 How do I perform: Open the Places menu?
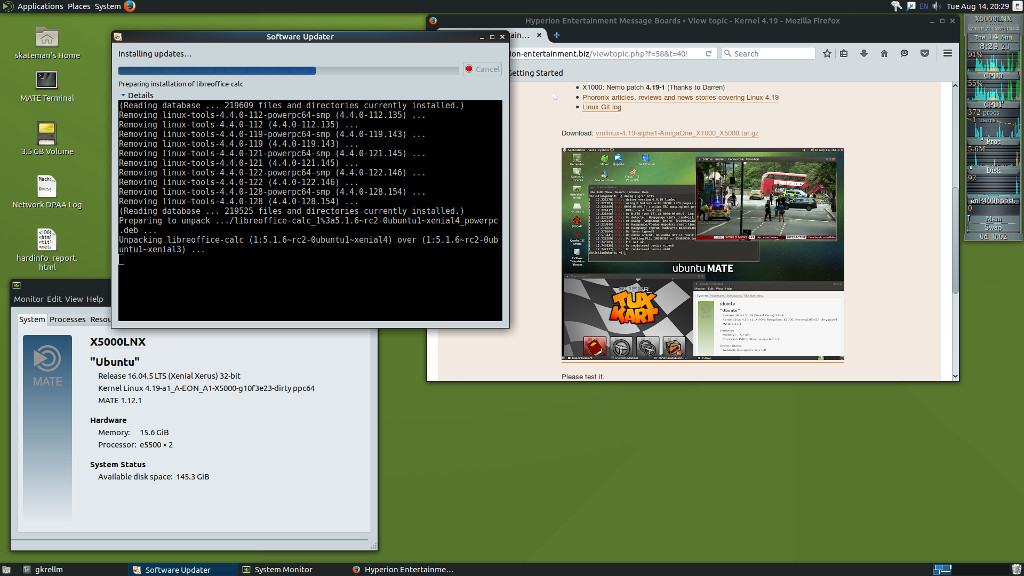coord(79,6)
